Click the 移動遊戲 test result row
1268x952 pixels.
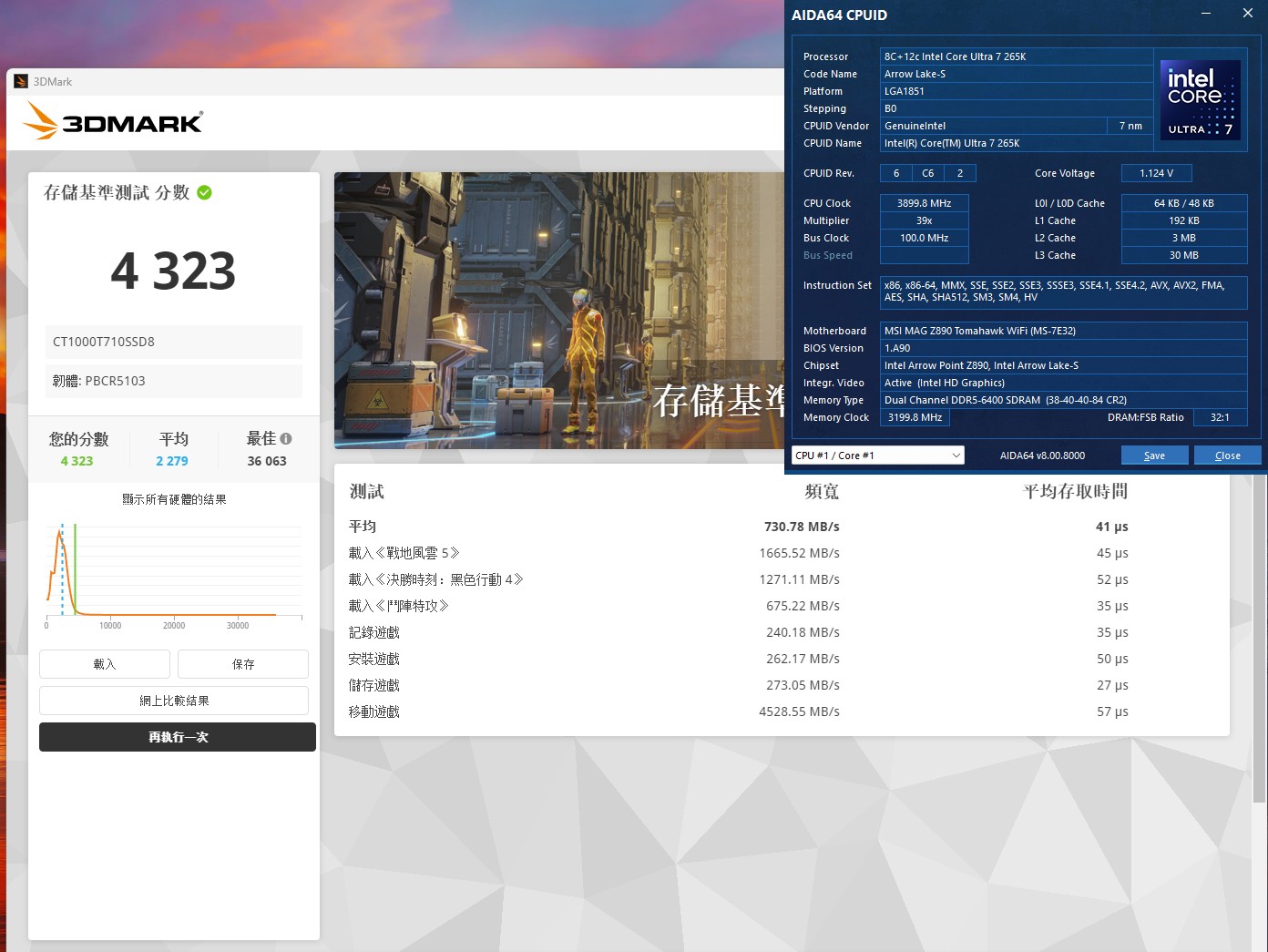point(738,711)
